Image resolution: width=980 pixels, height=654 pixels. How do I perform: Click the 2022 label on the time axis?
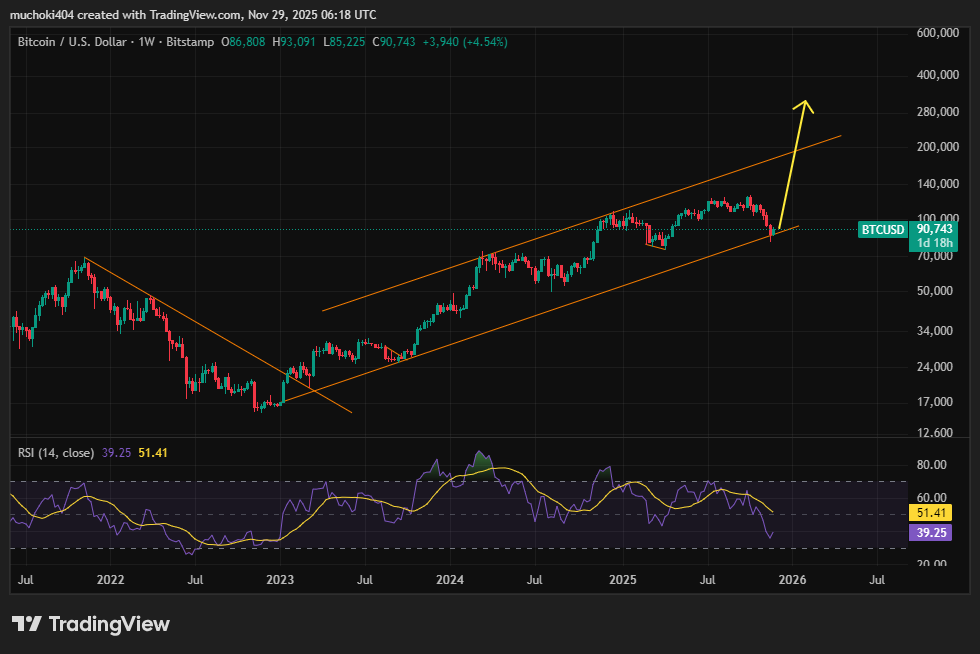pyautogui.click(x=110, y=579)
